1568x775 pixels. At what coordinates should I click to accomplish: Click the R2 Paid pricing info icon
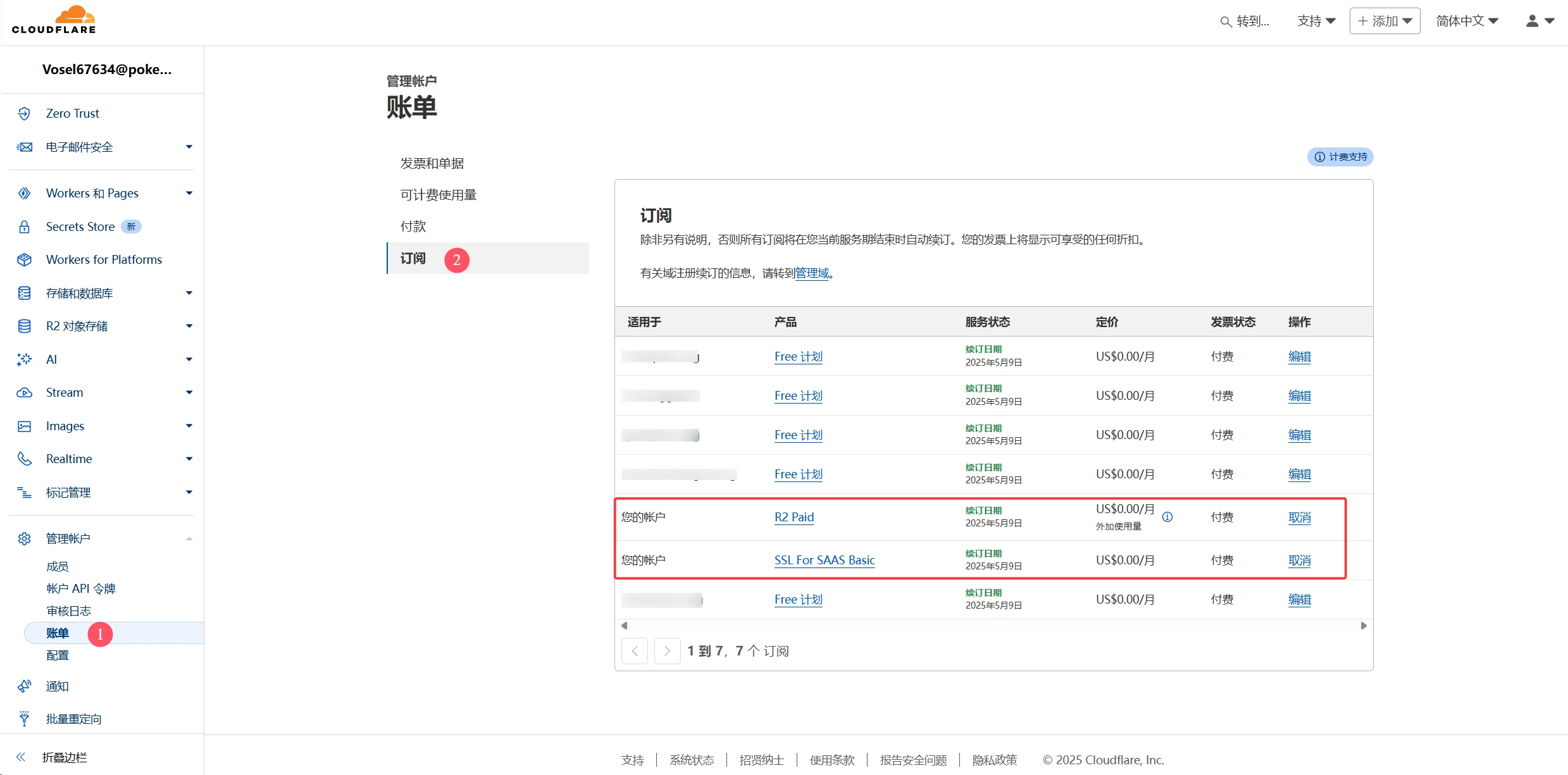pos(1167,517)
